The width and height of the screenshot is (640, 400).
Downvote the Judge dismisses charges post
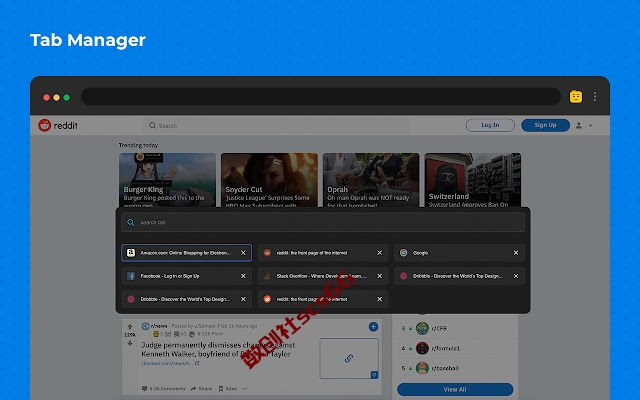pyautogui.click(x=130, y=343)
